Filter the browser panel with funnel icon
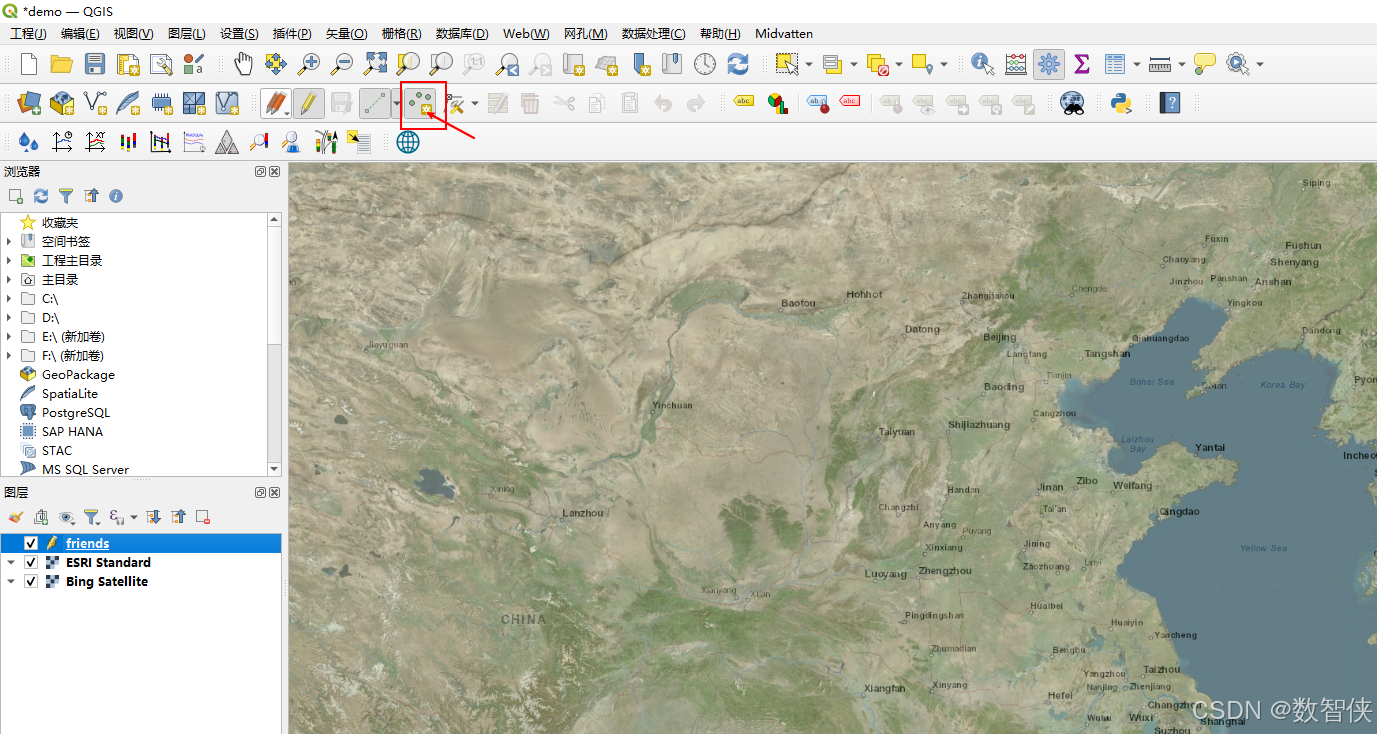The width and height of the screenshot is (1377, 734). click(66, 196)
